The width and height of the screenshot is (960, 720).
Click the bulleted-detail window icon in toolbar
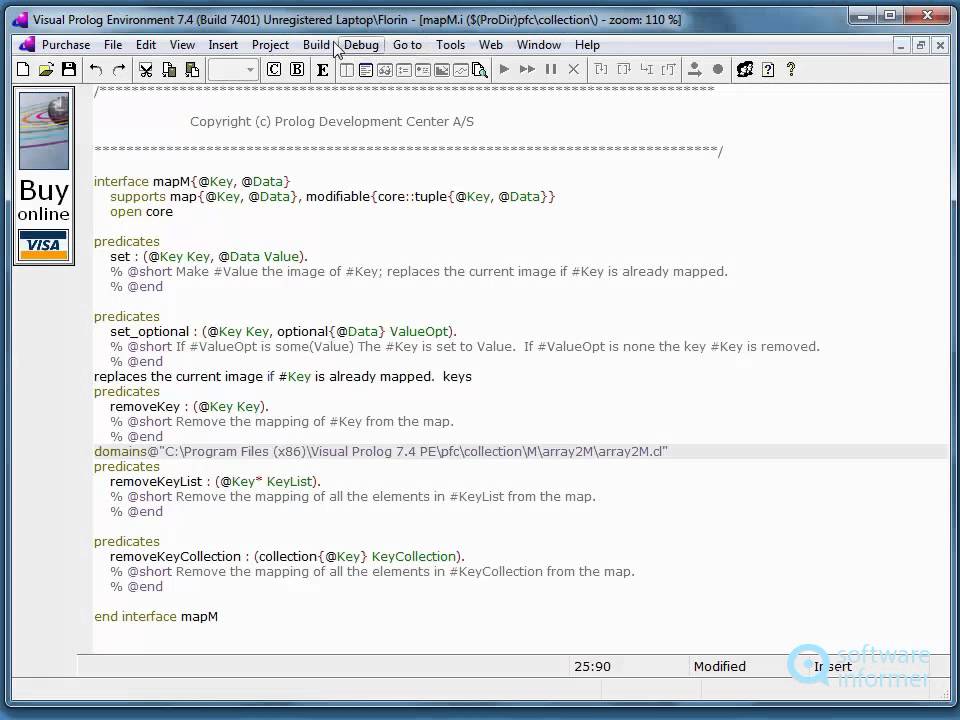pos(422,70)
